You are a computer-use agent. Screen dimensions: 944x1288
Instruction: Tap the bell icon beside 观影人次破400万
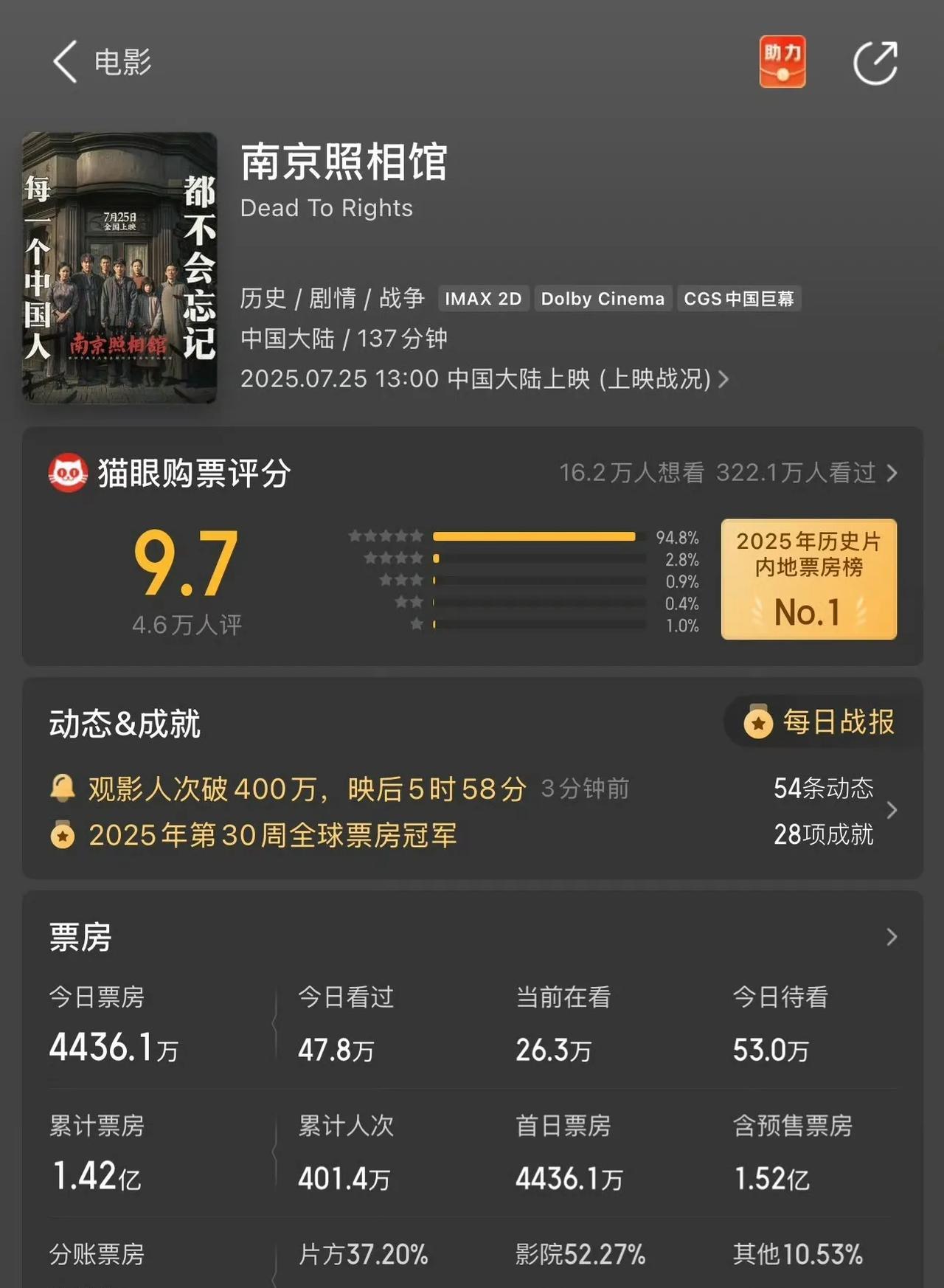coord(63,789)
